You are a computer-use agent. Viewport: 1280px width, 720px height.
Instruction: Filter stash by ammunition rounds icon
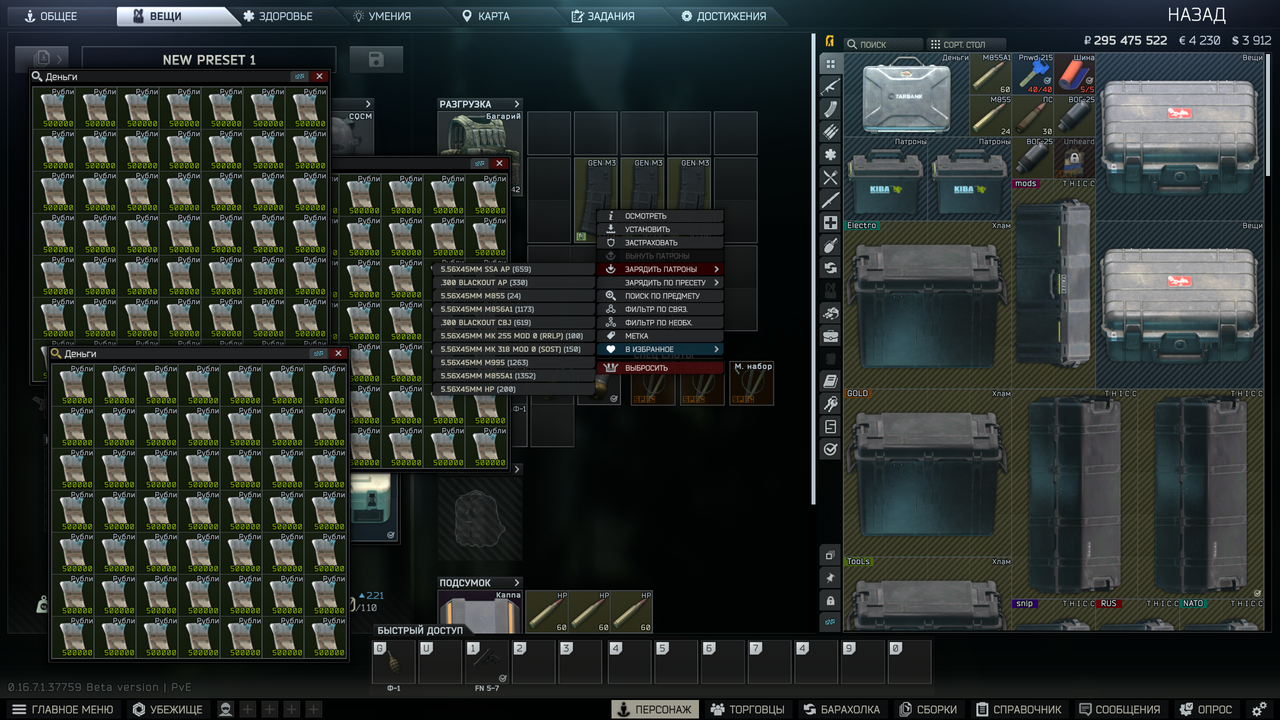click(x=830, y=132)
